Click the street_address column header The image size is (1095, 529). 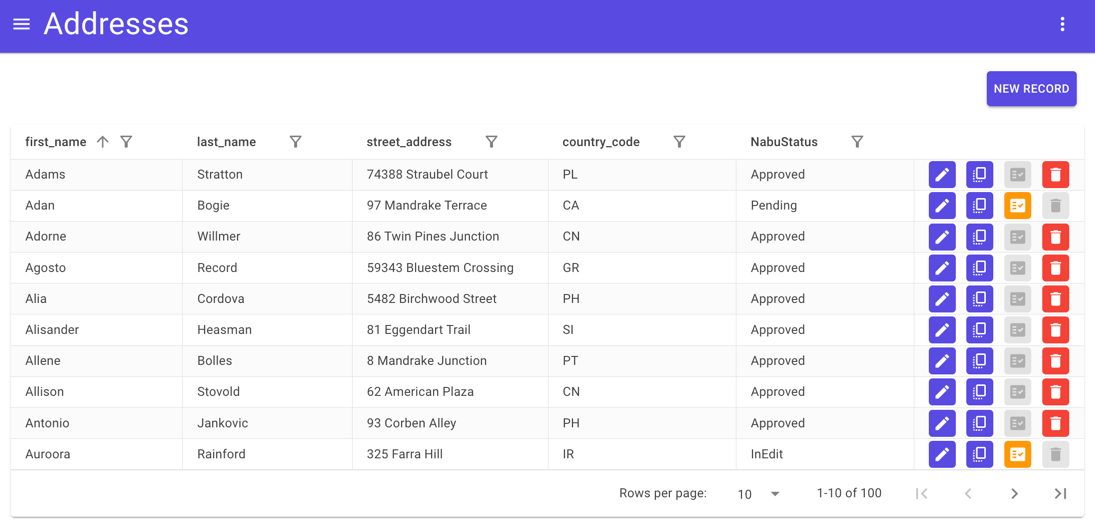(x=409, y=142)
